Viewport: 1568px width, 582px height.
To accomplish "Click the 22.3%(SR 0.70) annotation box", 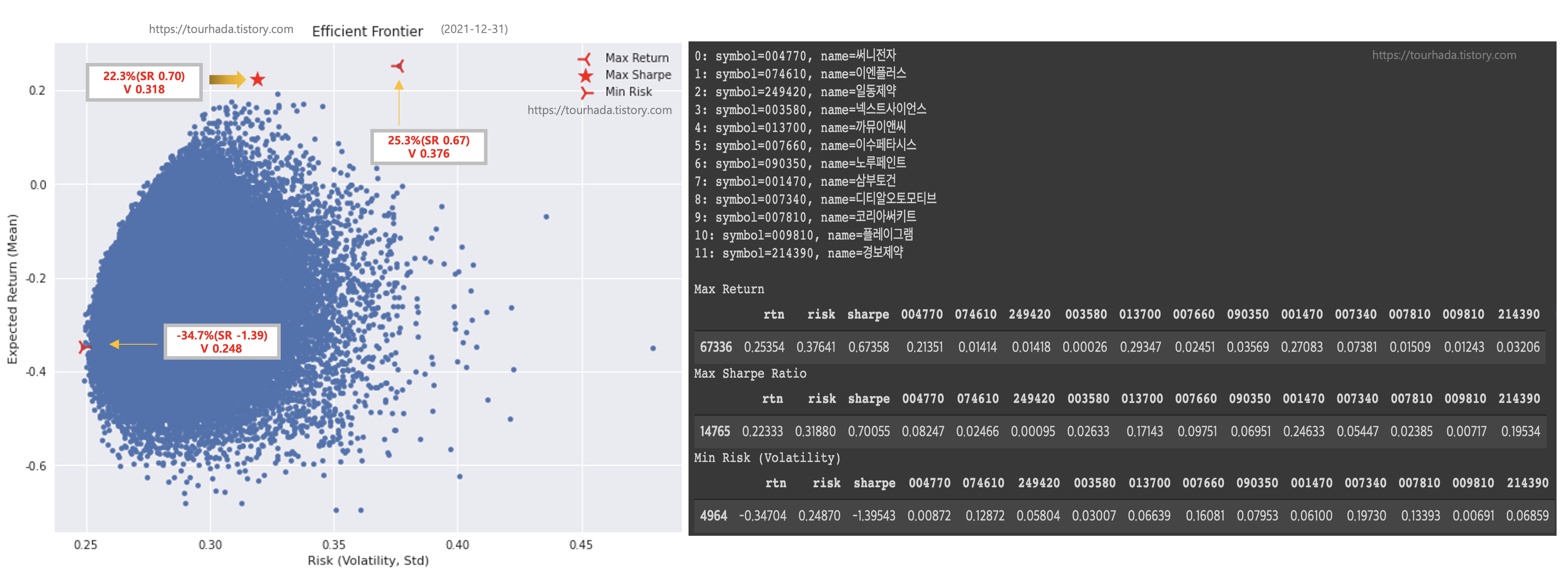I will click(144, 82).
